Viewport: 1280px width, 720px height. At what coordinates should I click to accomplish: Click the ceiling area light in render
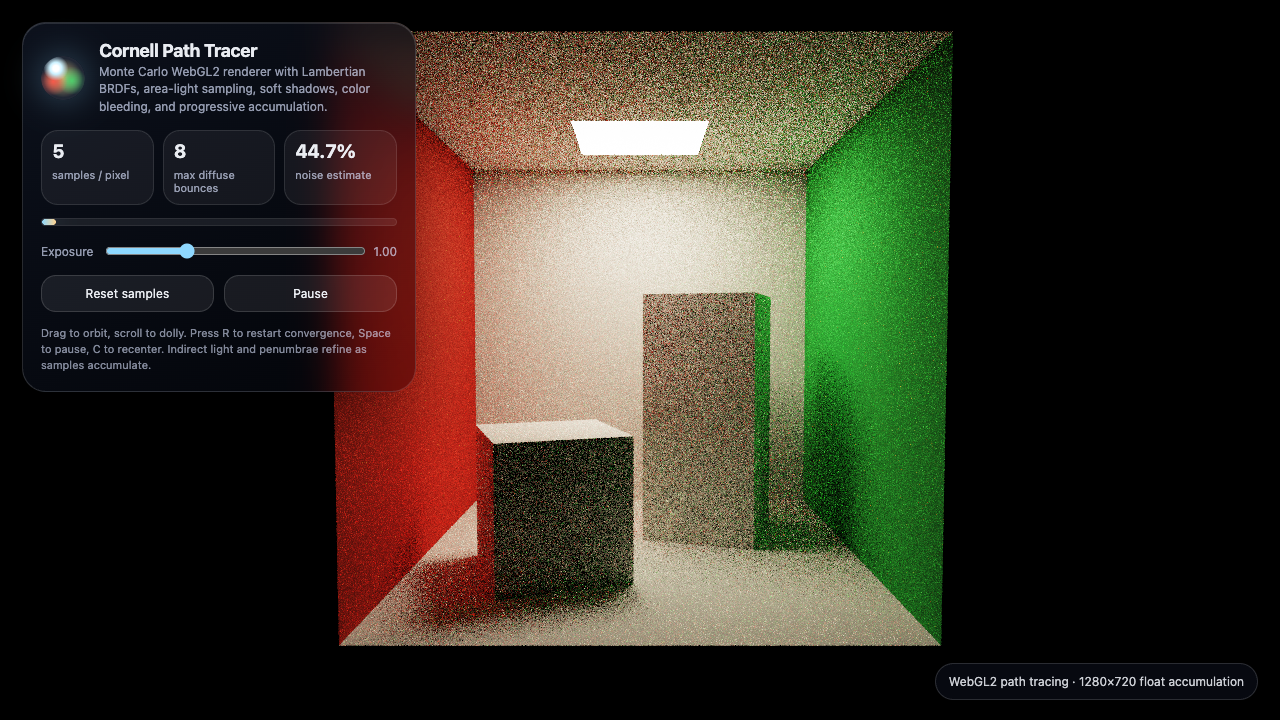click(640, 138)
